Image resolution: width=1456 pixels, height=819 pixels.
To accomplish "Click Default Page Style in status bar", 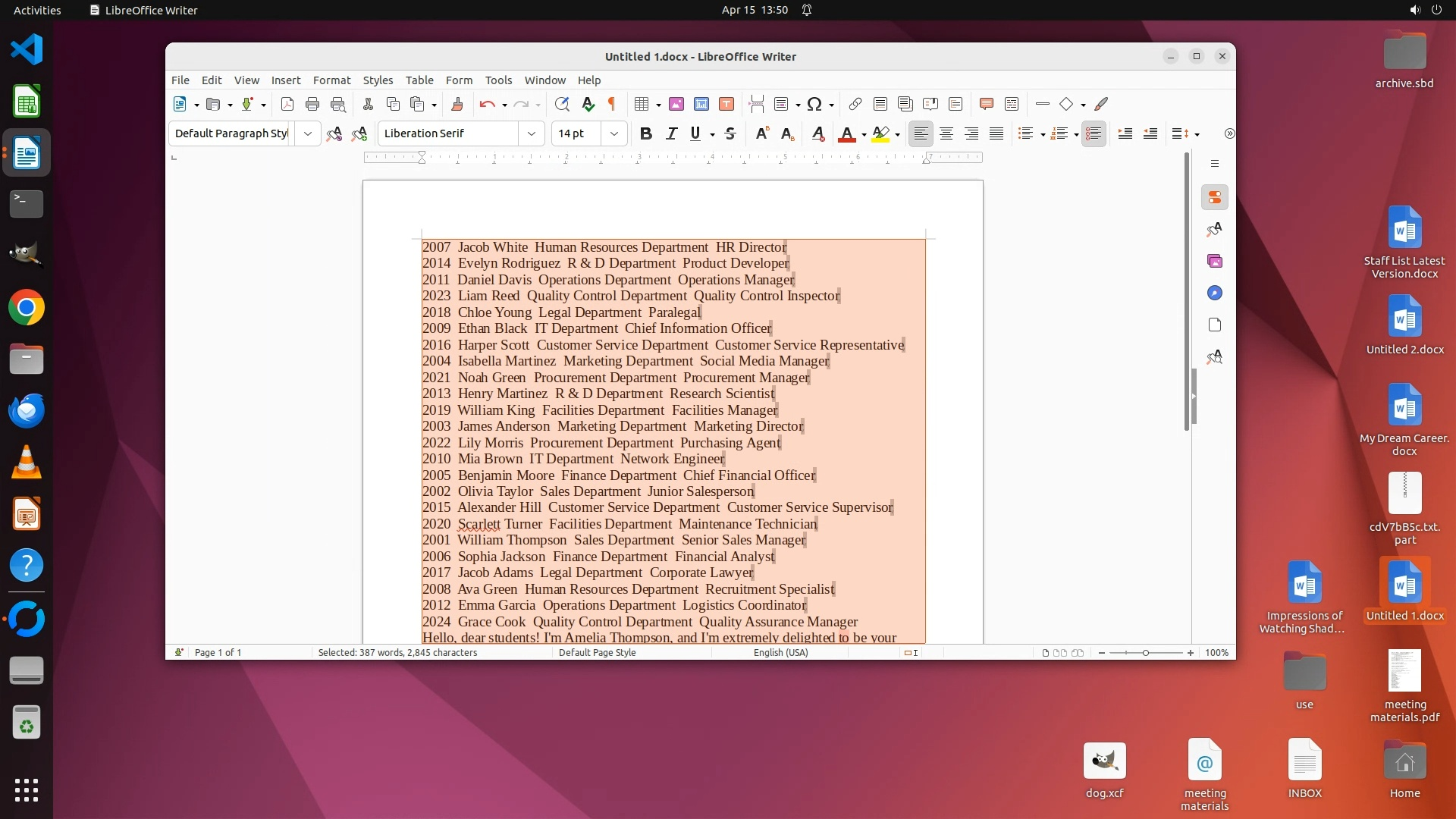I will (x=597, y=652).
